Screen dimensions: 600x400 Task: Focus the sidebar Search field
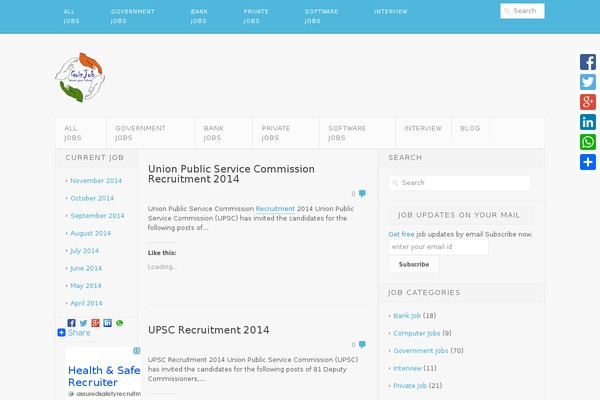coord(460,183)
